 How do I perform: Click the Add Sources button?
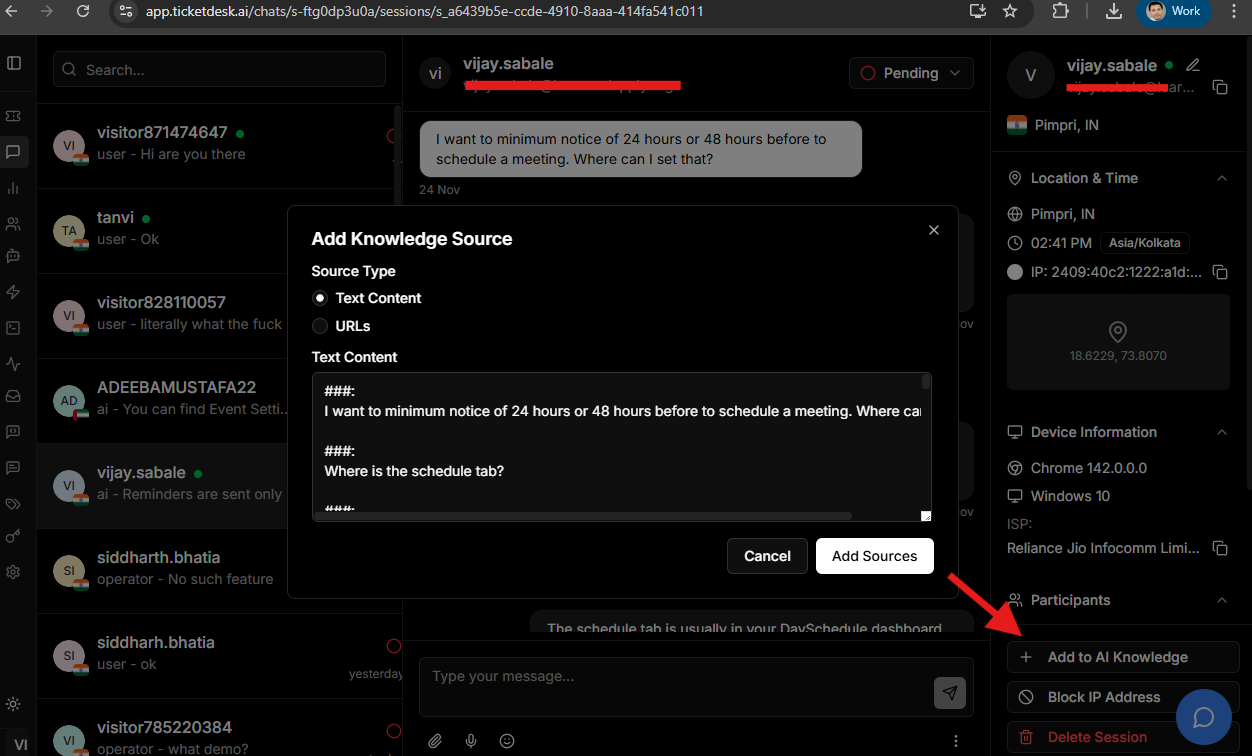click(x=874, y=556)
